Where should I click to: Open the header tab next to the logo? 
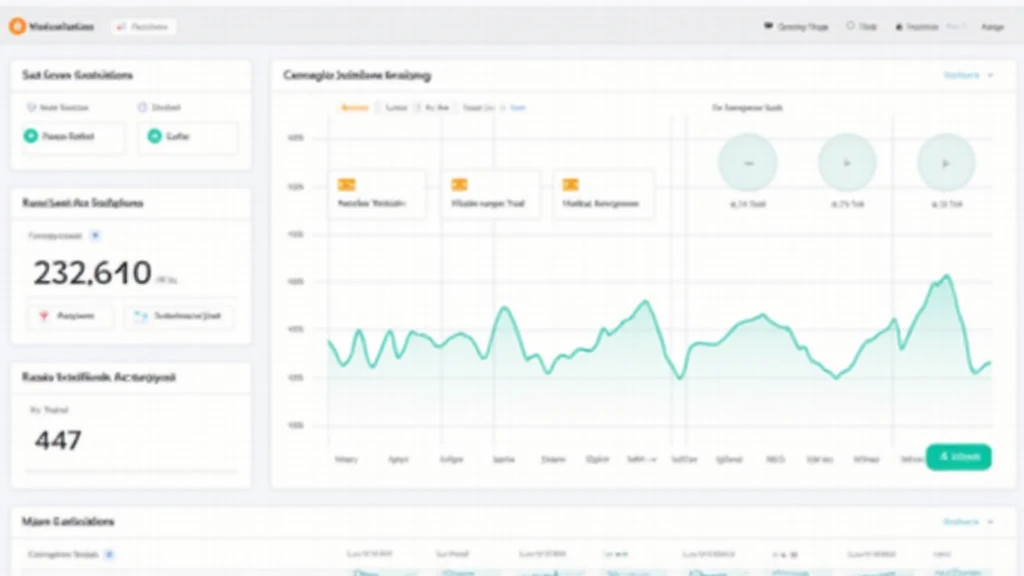pyautogui.click(x=144, y=27)
